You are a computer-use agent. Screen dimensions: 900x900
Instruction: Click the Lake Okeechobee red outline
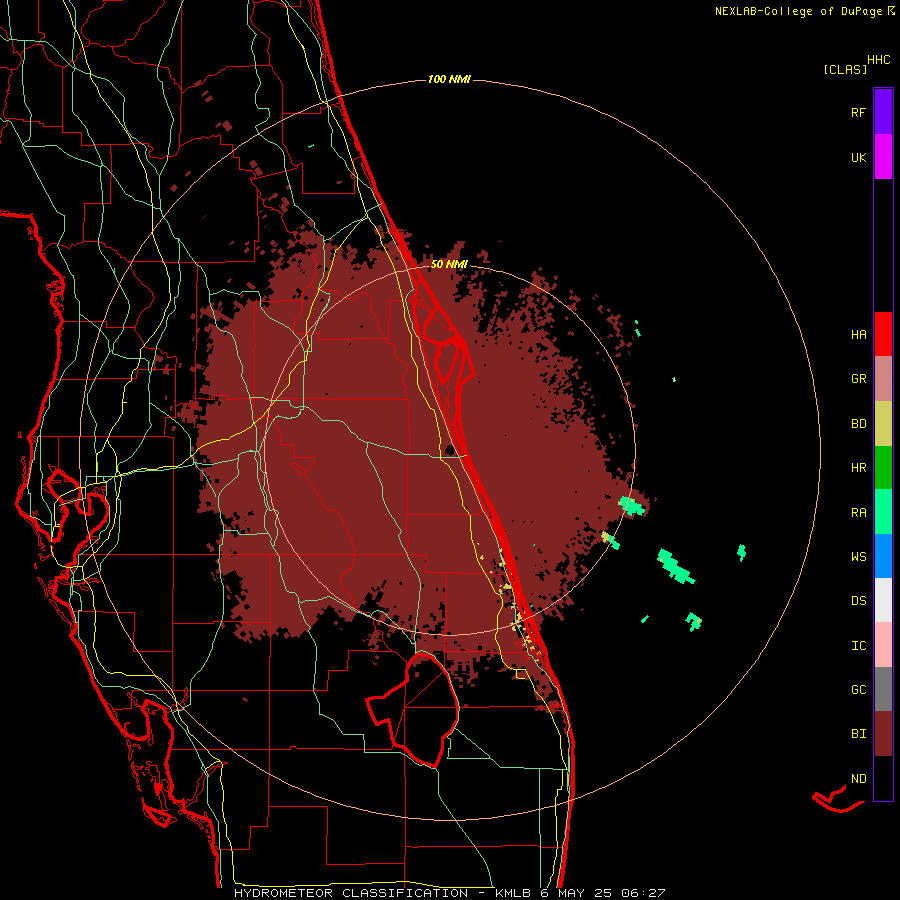(x=413, y=709)
